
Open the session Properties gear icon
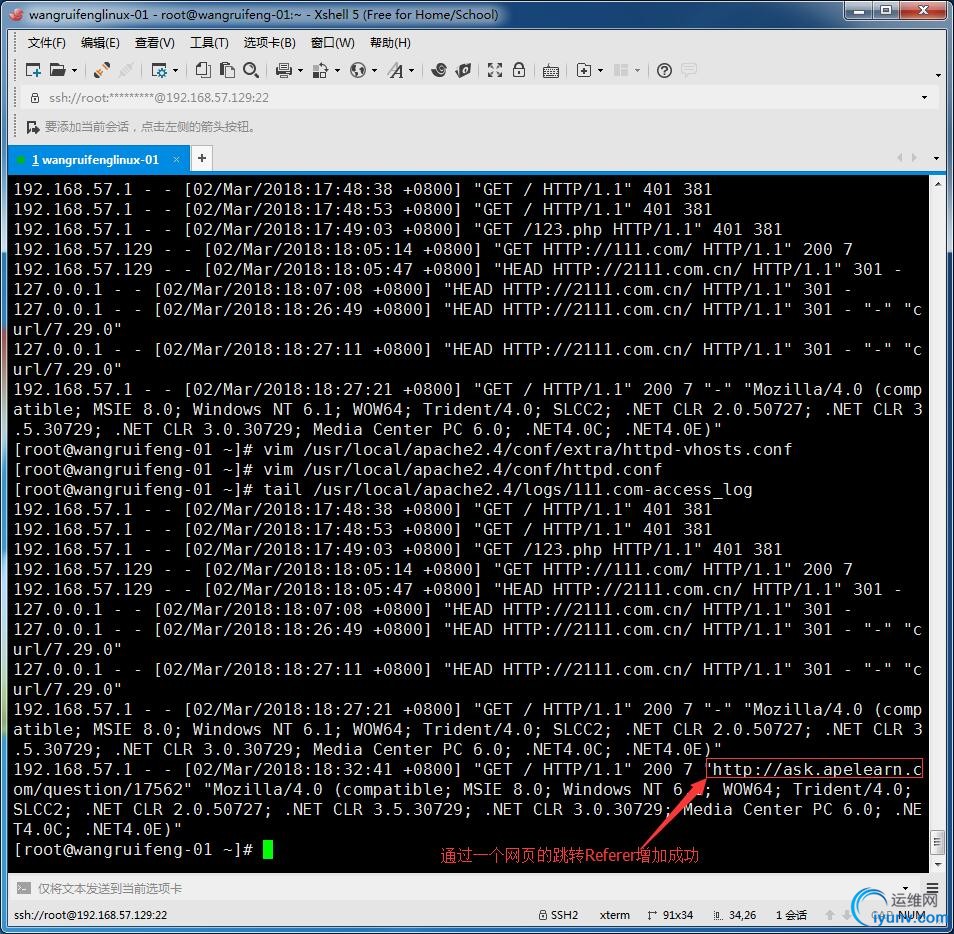(x=159, y=71)
